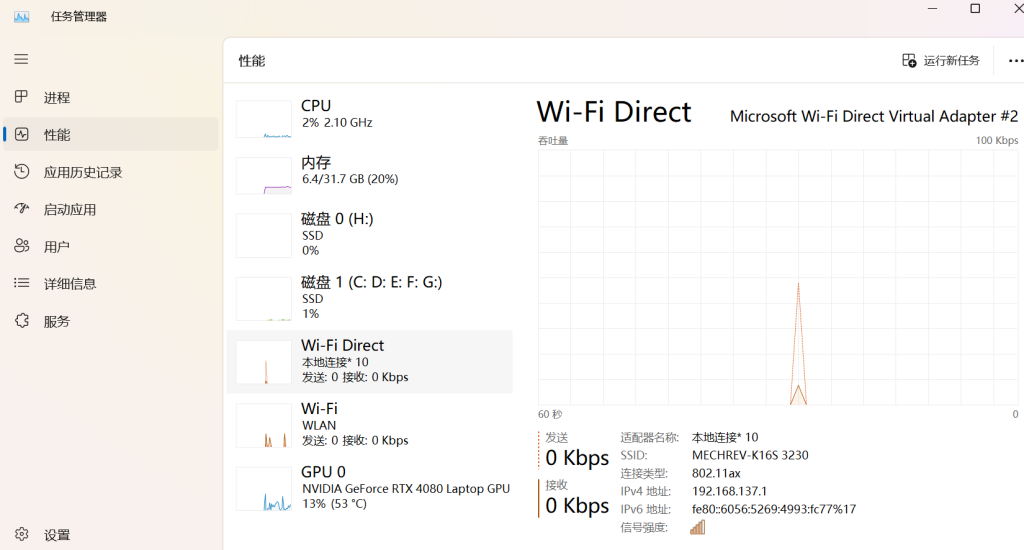Screen dimensions: 1024x550
Task: Click the 用户 users icon
Action: pos(21,246)
